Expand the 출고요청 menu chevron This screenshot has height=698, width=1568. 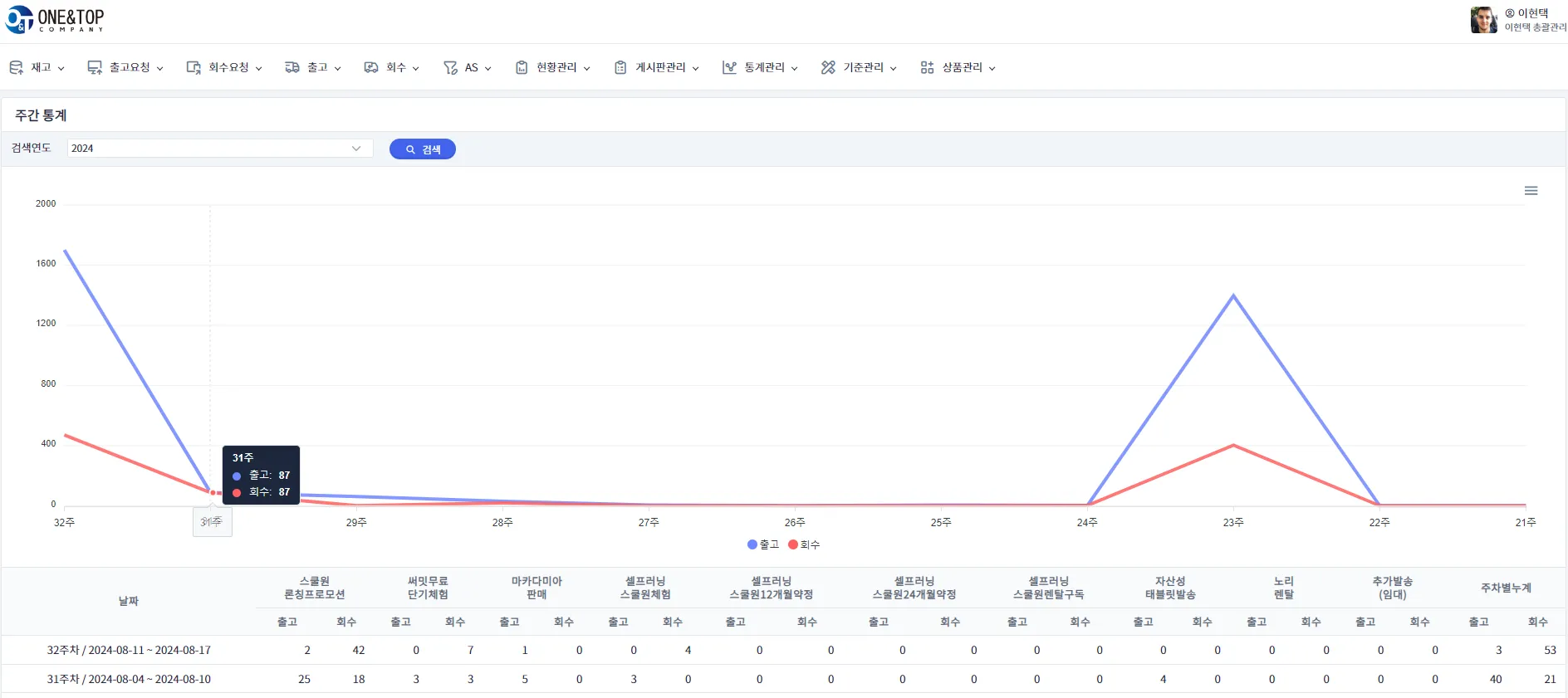tap(159, 68)
